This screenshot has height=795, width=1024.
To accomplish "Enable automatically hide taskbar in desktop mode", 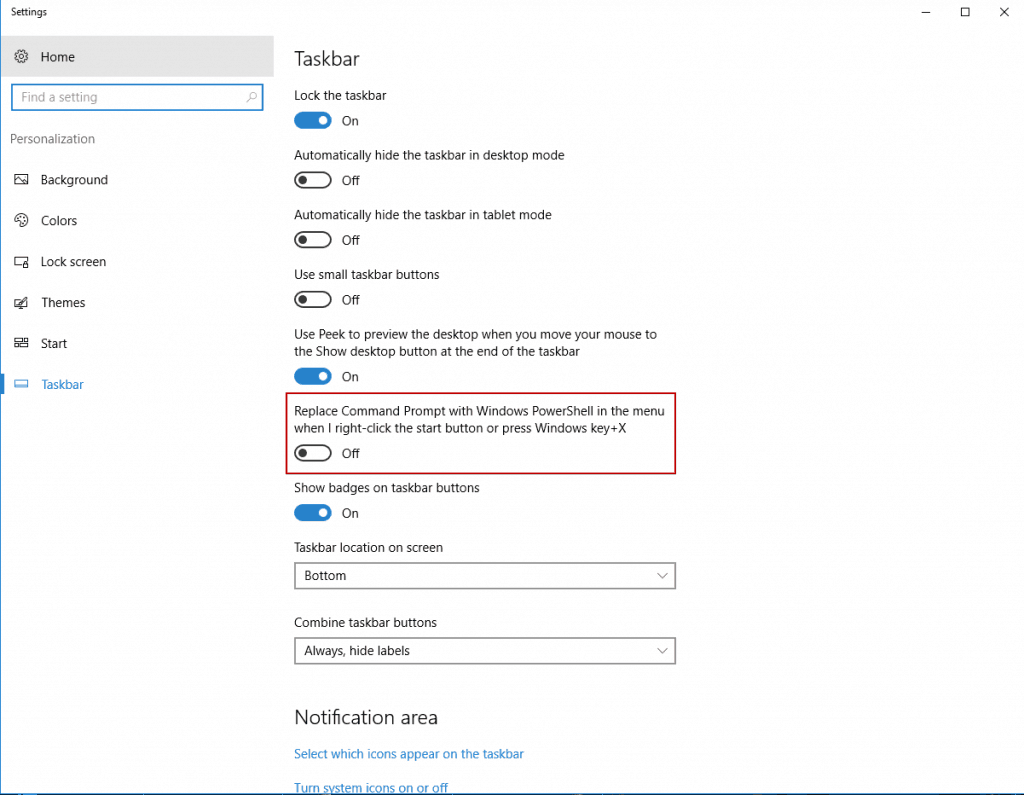I will (x=312, y=180).
